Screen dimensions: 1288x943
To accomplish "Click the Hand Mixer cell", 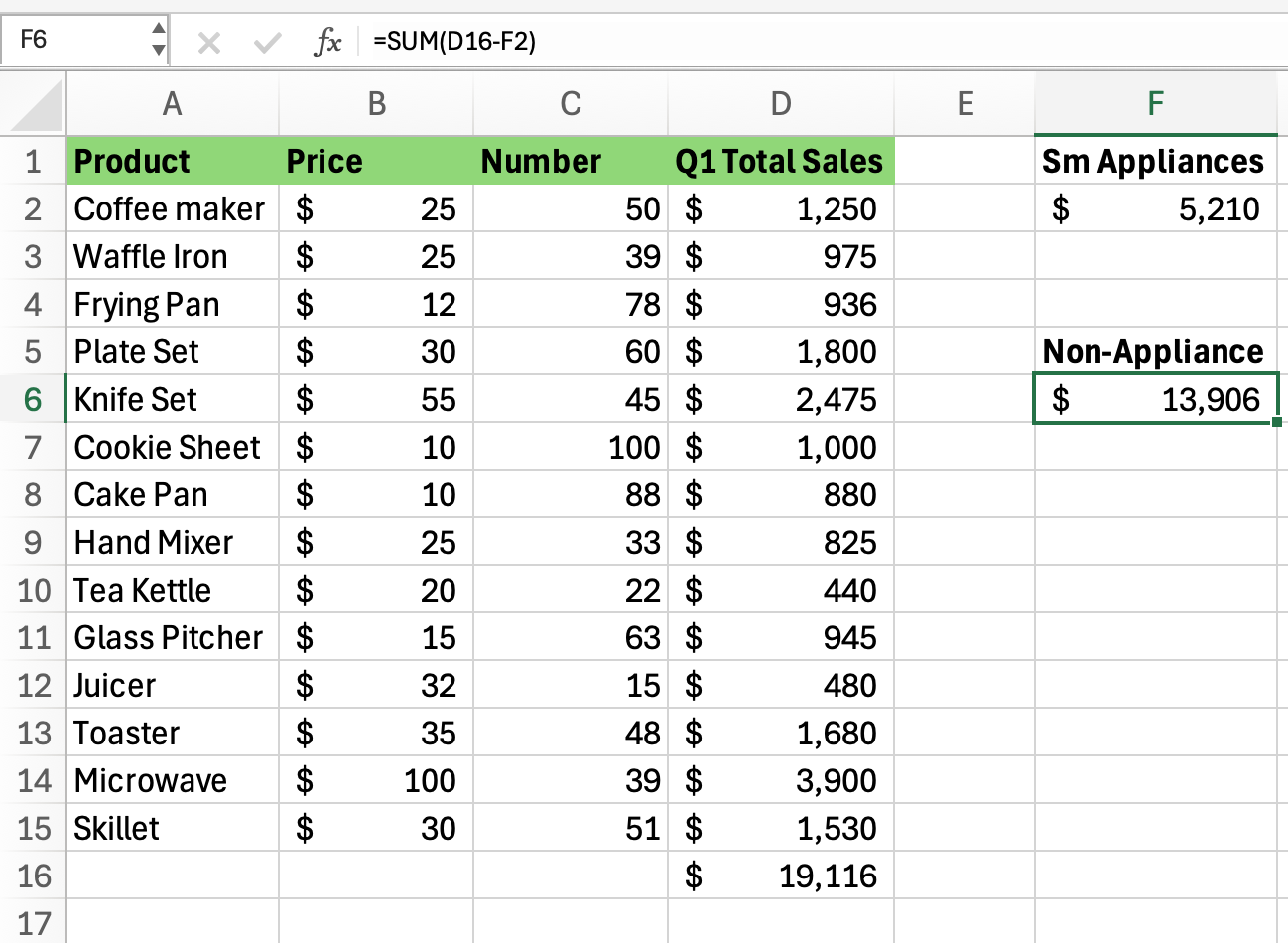I will [173, 542].
